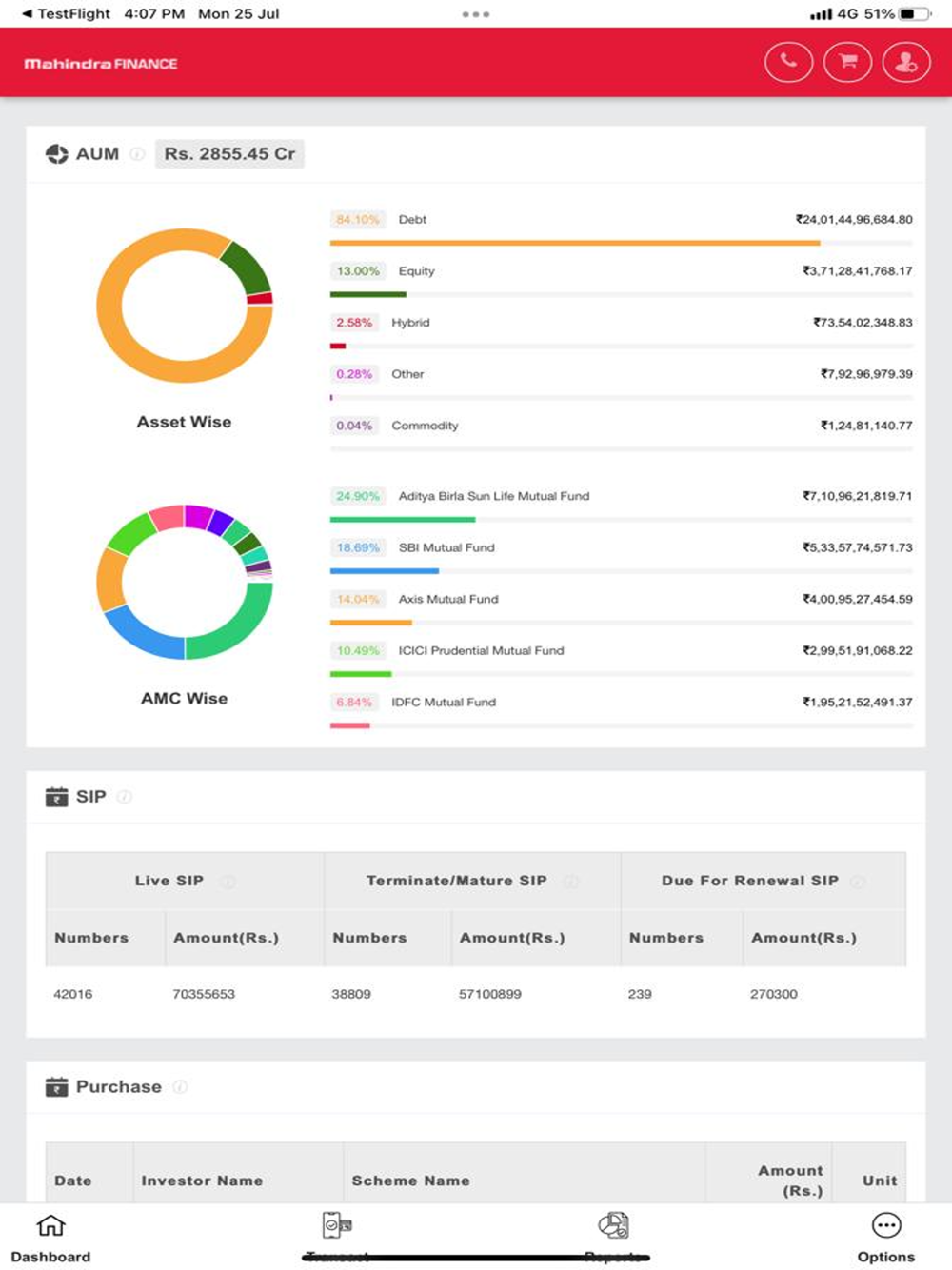Viewport: 952px width, 1270px height.
Task: Click the info icon beside AUM
Action: [137, 154]
